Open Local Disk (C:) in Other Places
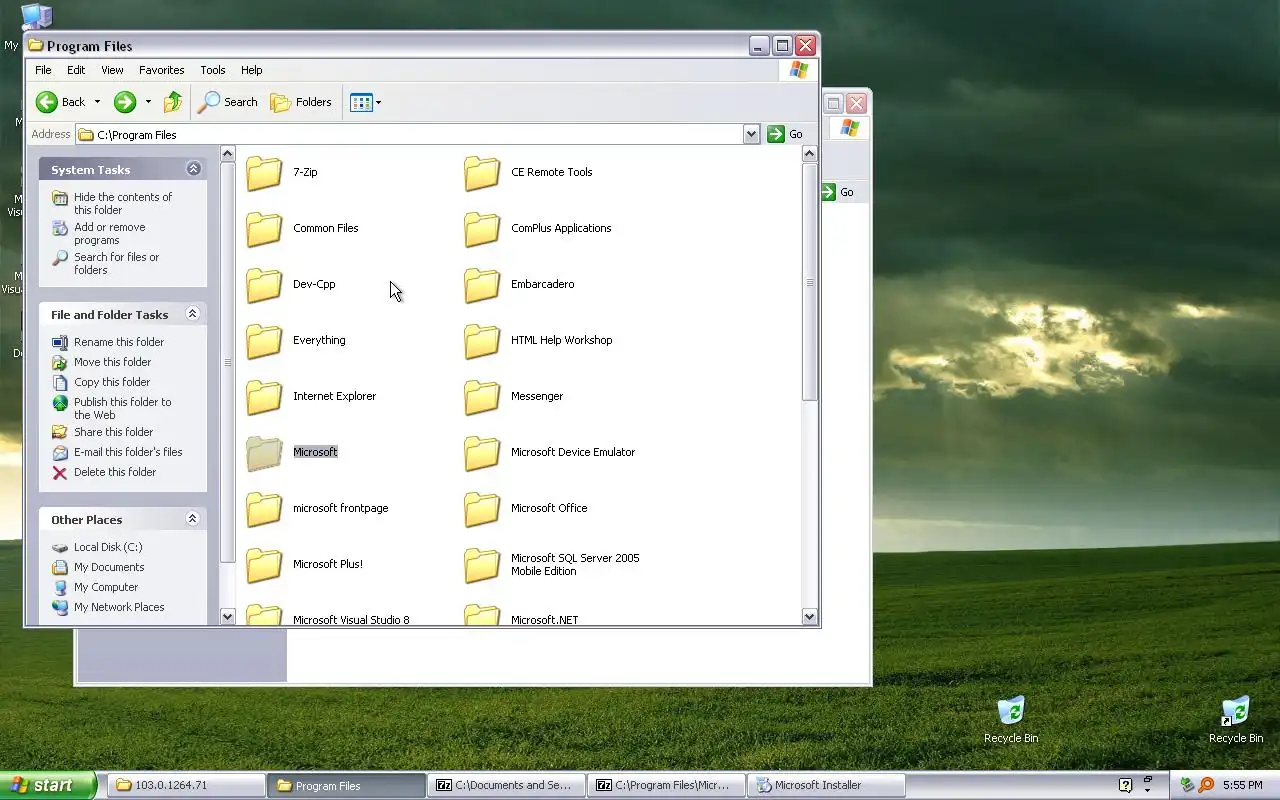The image size is (1280, 800). click(108, 547)
